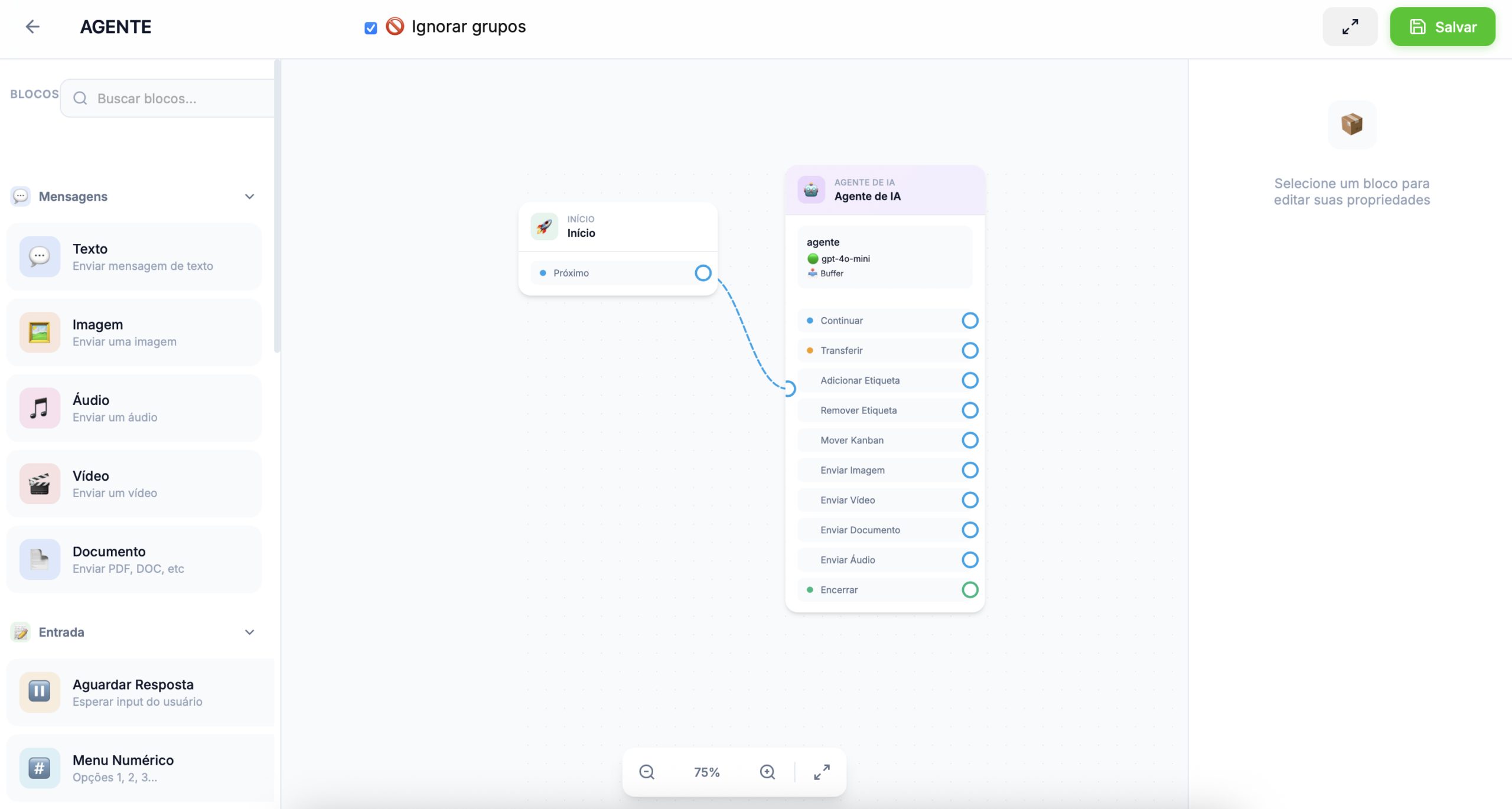
Task: Click the Transferir row label
Action: tap(842, 351)
